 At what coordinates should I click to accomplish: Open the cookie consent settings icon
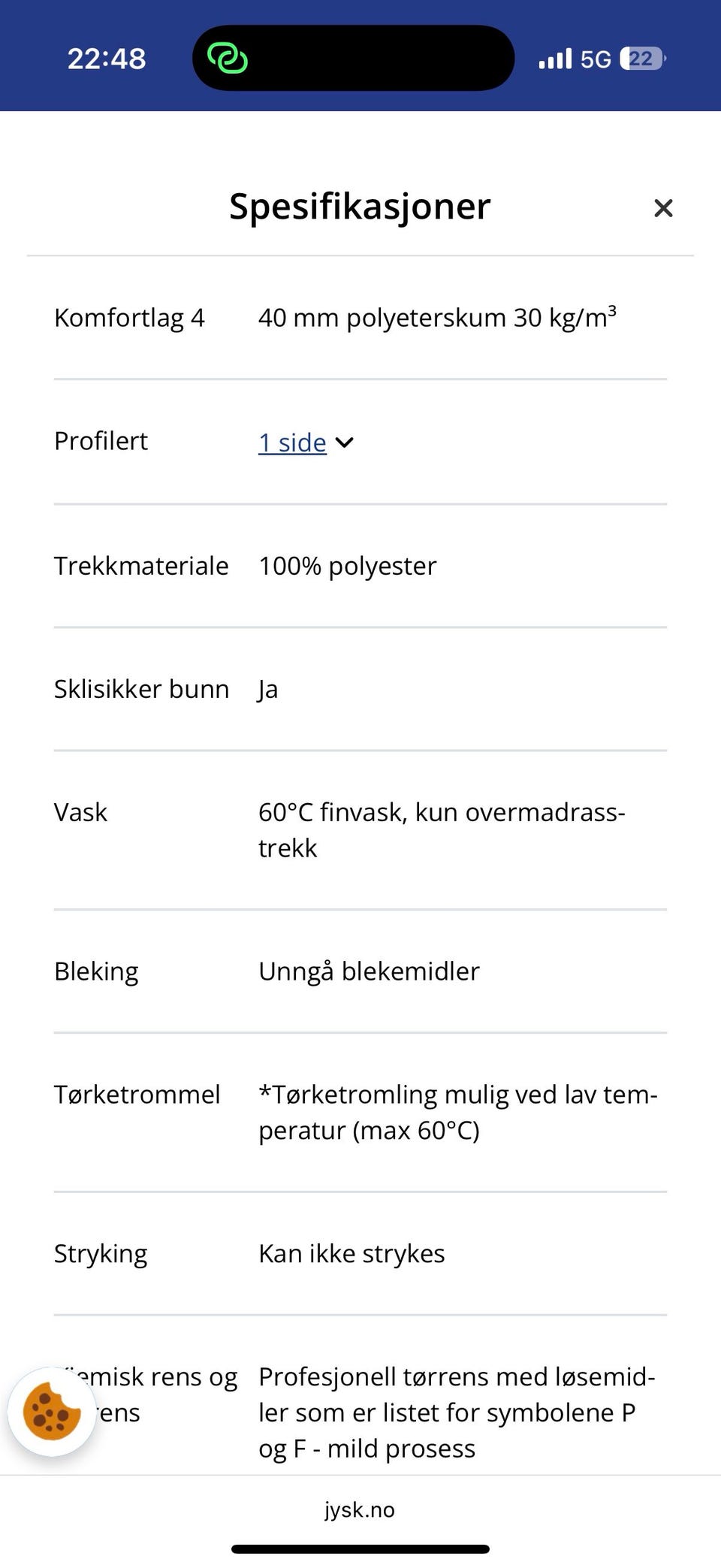(x=52, y=1411)
